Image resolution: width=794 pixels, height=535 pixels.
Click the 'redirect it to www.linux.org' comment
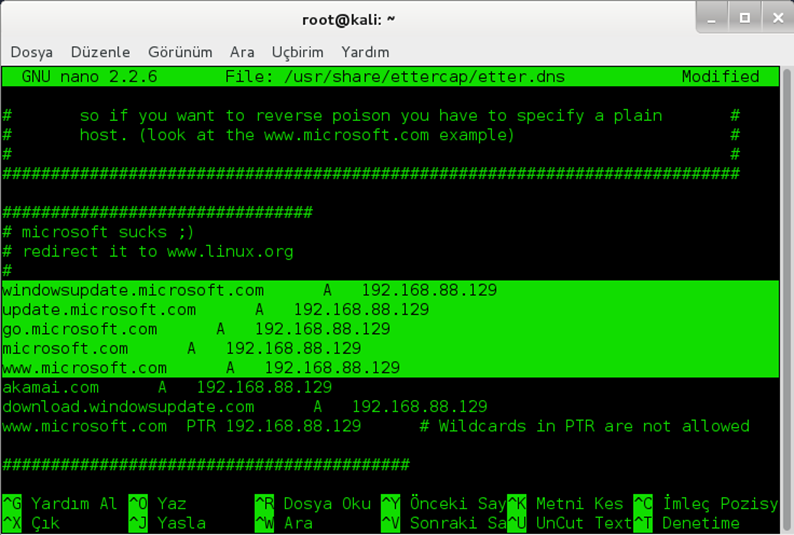[148, 252]
